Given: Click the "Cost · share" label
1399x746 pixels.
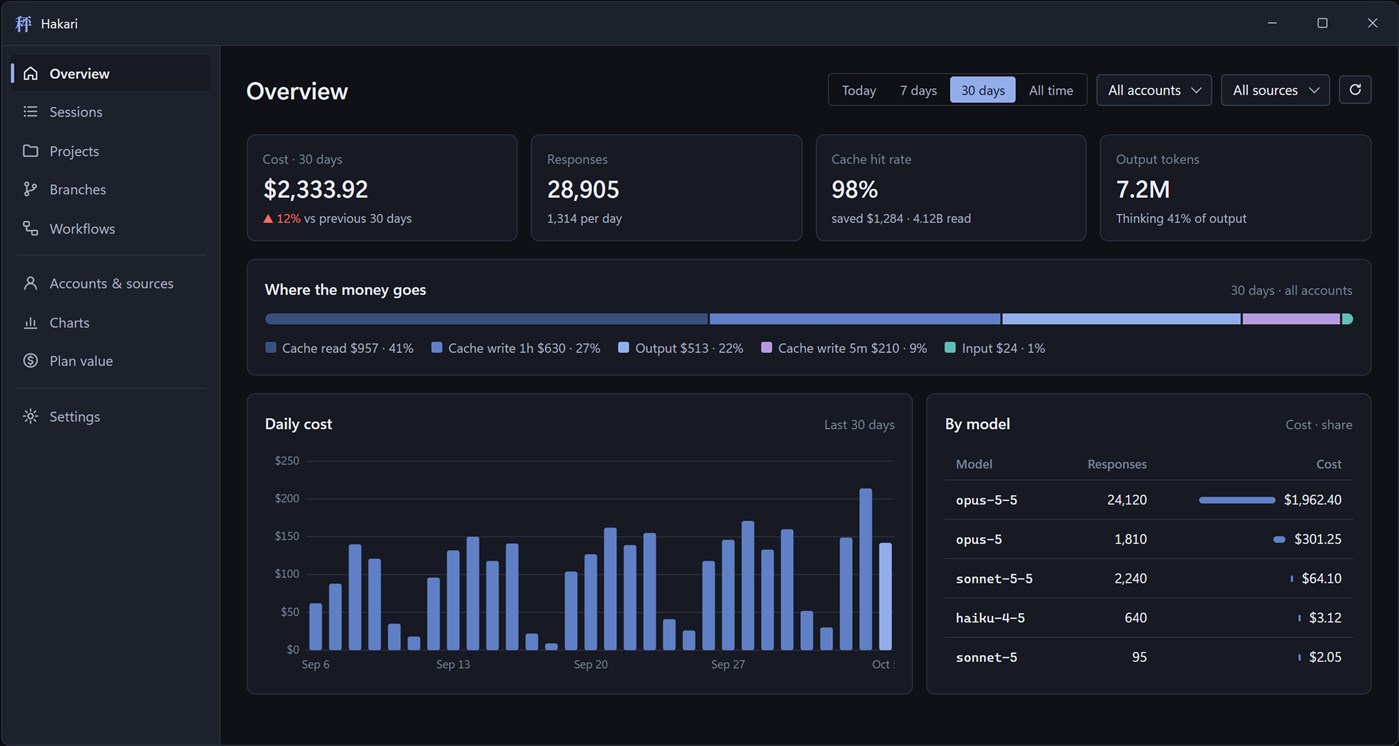Looking at the screenshot, I should pyautogui.click(x=1319, y=425).
